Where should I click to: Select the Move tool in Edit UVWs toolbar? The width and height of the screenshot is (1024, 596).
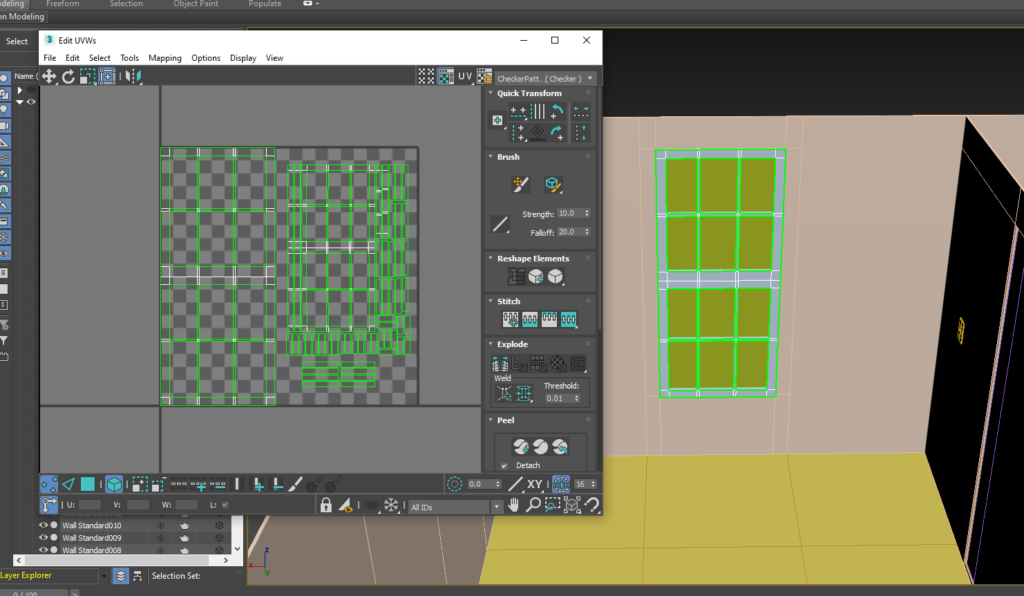click(x=48, y=77)
